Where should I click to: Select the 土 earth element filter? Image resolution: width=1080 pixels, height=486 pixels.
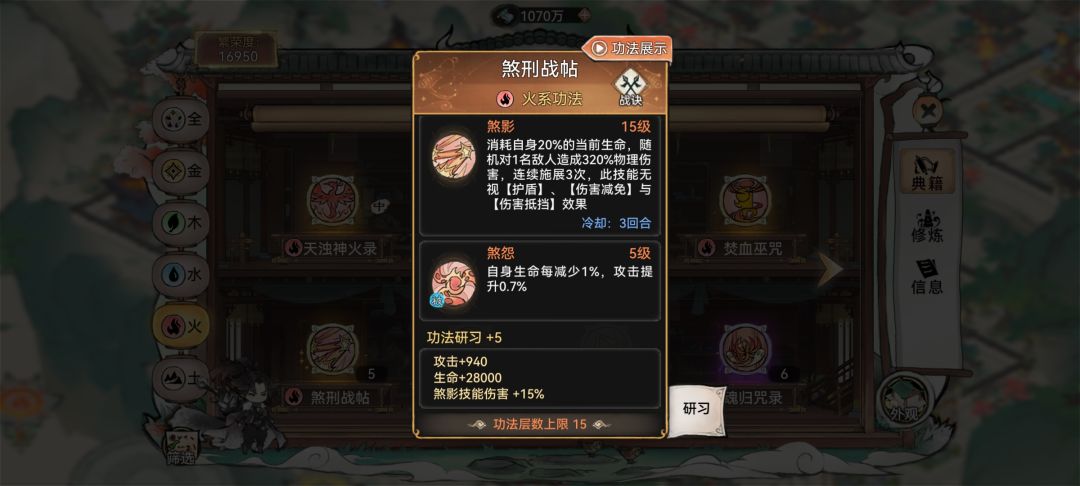click(x=181, y=377)
